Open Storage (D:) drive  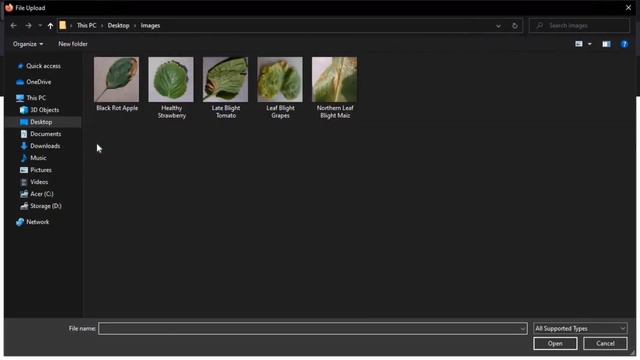[46, 206]
